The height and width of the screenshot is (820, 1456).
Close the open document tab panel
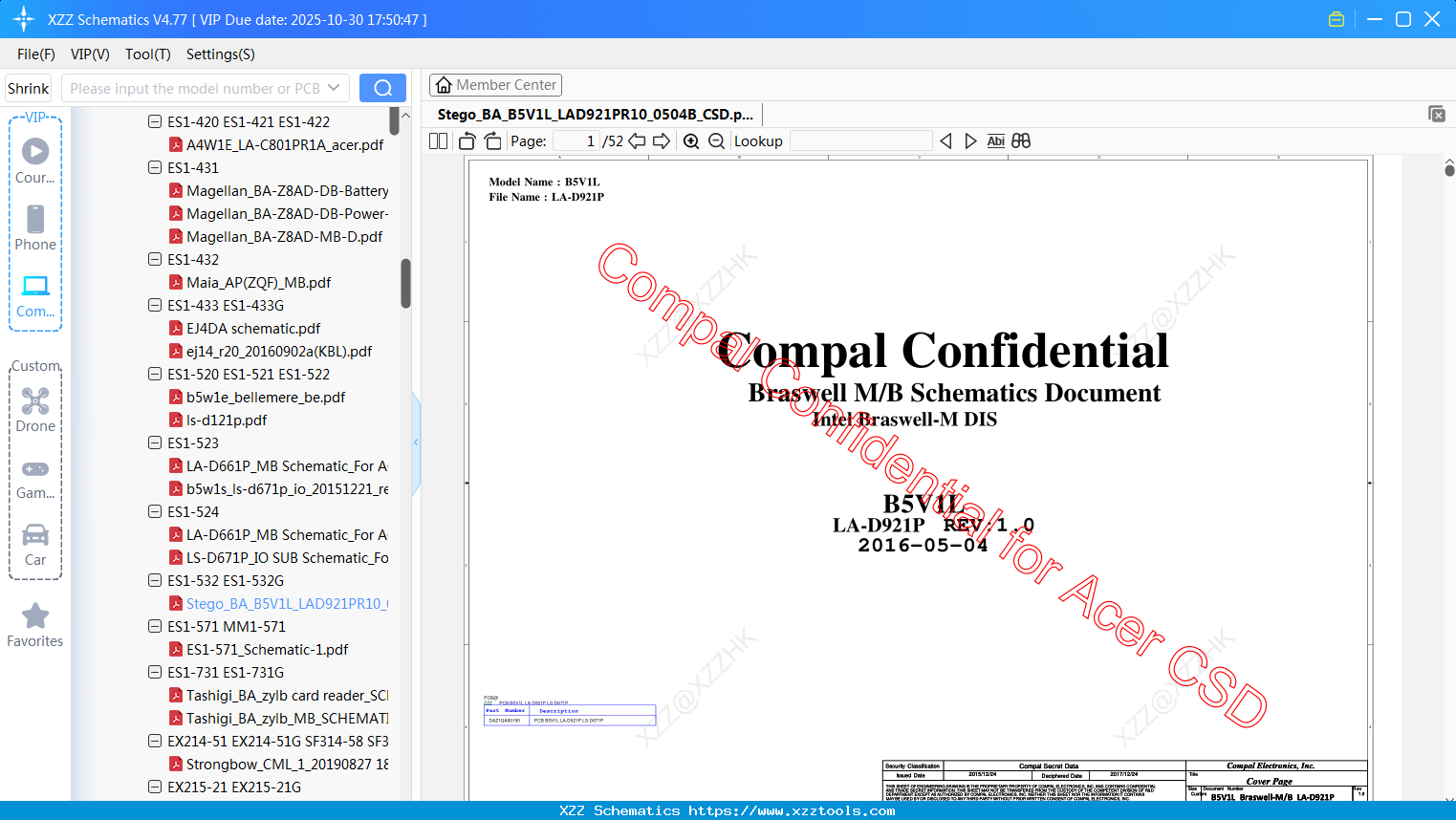[1436, 114]
